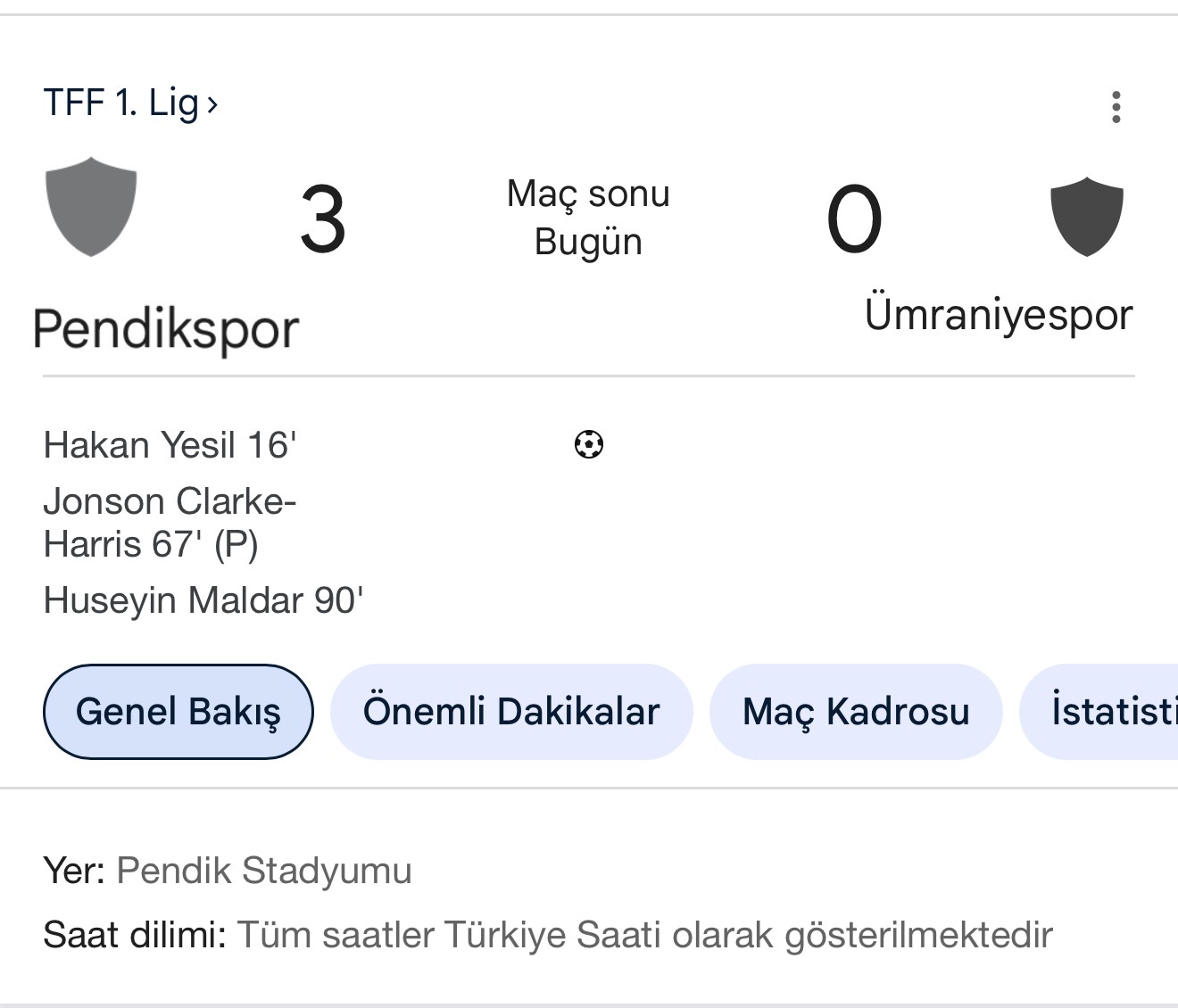Click the soccer ball goal icon

pos(589,444)
